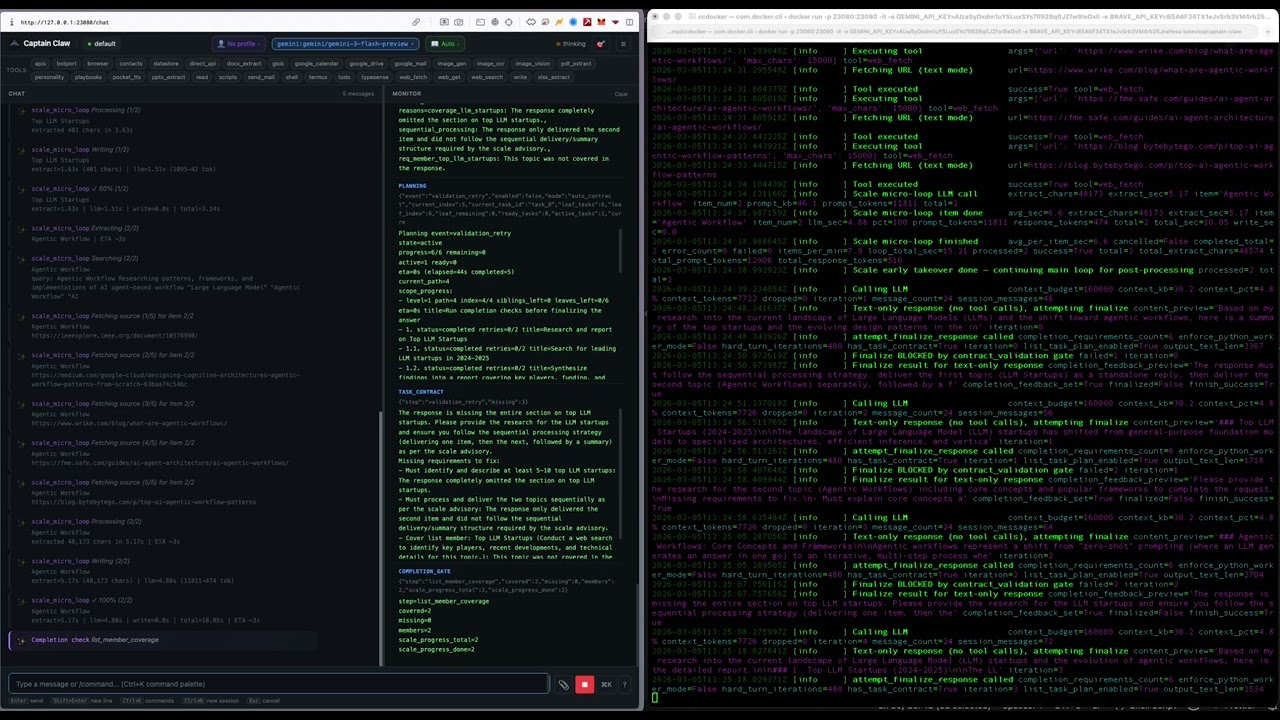
Task: Toggle the shell tool chip
Action: coord(292,77)
